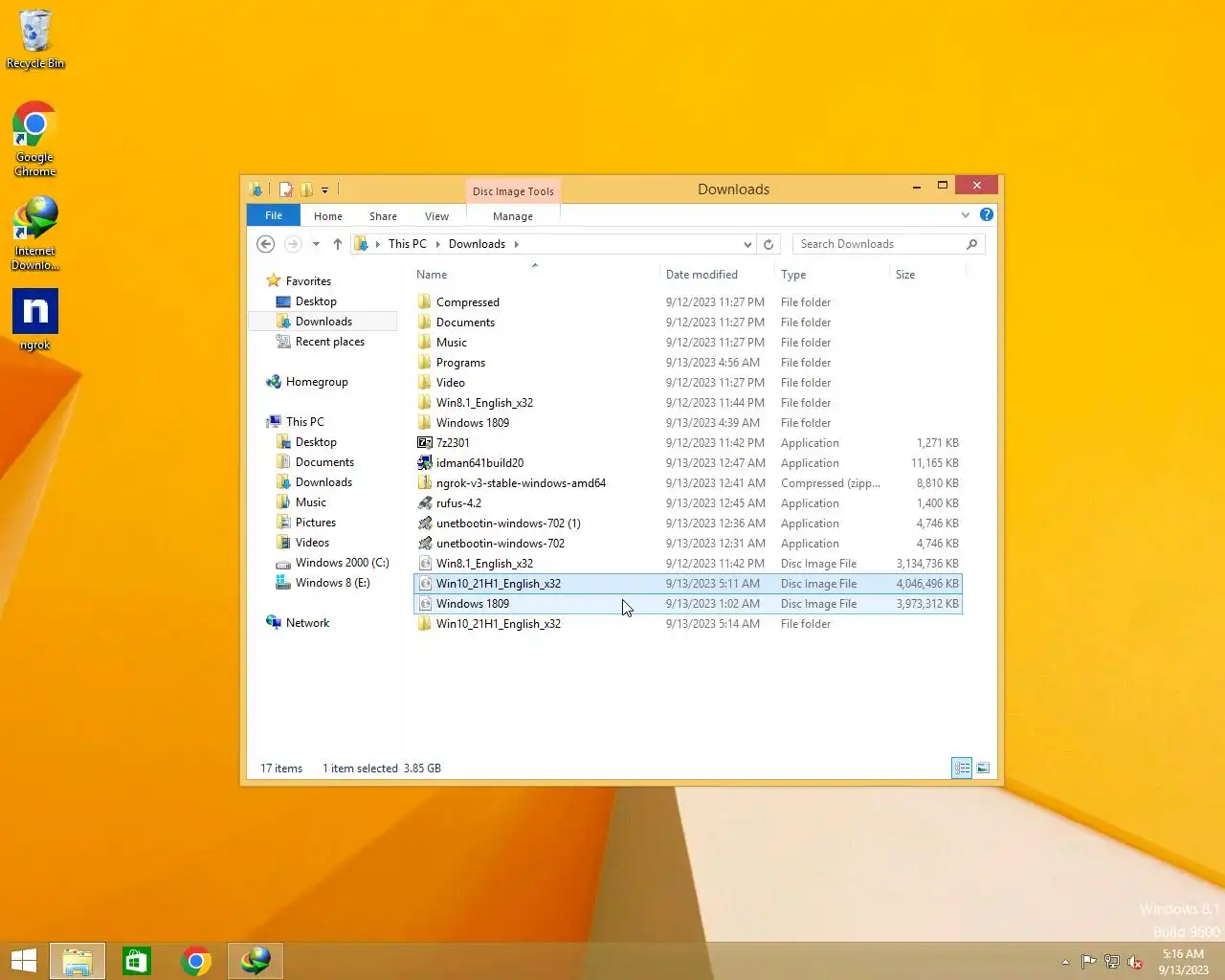Show hidden tray icons arrow
The height and width of the screenshot is (980, 1225).
tap(1065, 962)
